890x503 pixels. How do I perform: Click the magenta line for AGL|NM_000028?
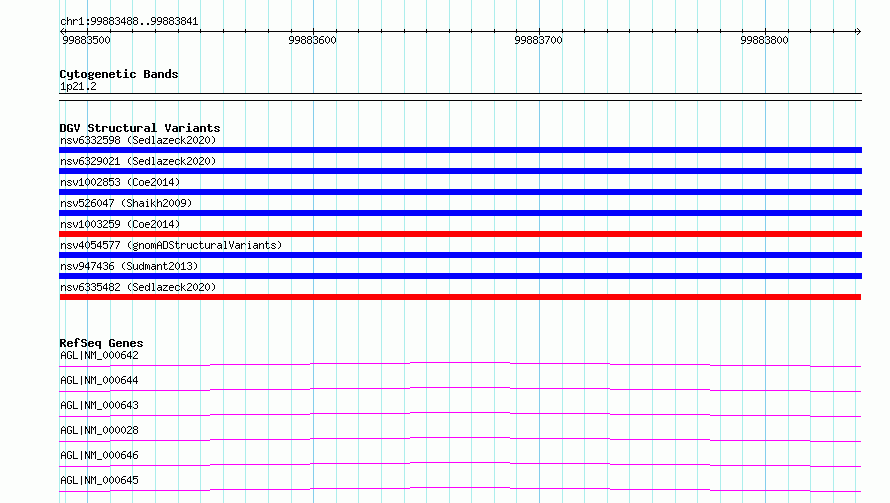click(x=460, y=439)
